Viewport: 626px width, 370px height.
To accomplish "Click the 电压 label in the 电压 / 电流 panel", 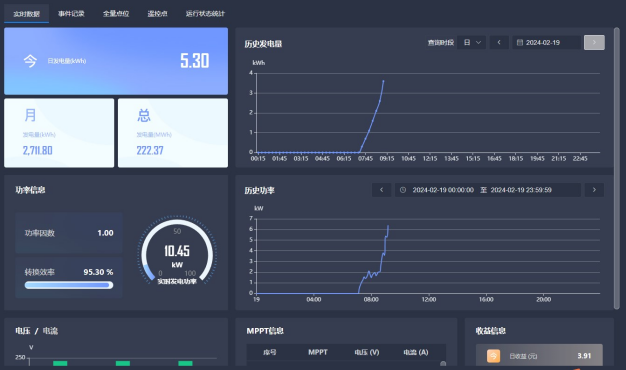I will tap(23, 331).
